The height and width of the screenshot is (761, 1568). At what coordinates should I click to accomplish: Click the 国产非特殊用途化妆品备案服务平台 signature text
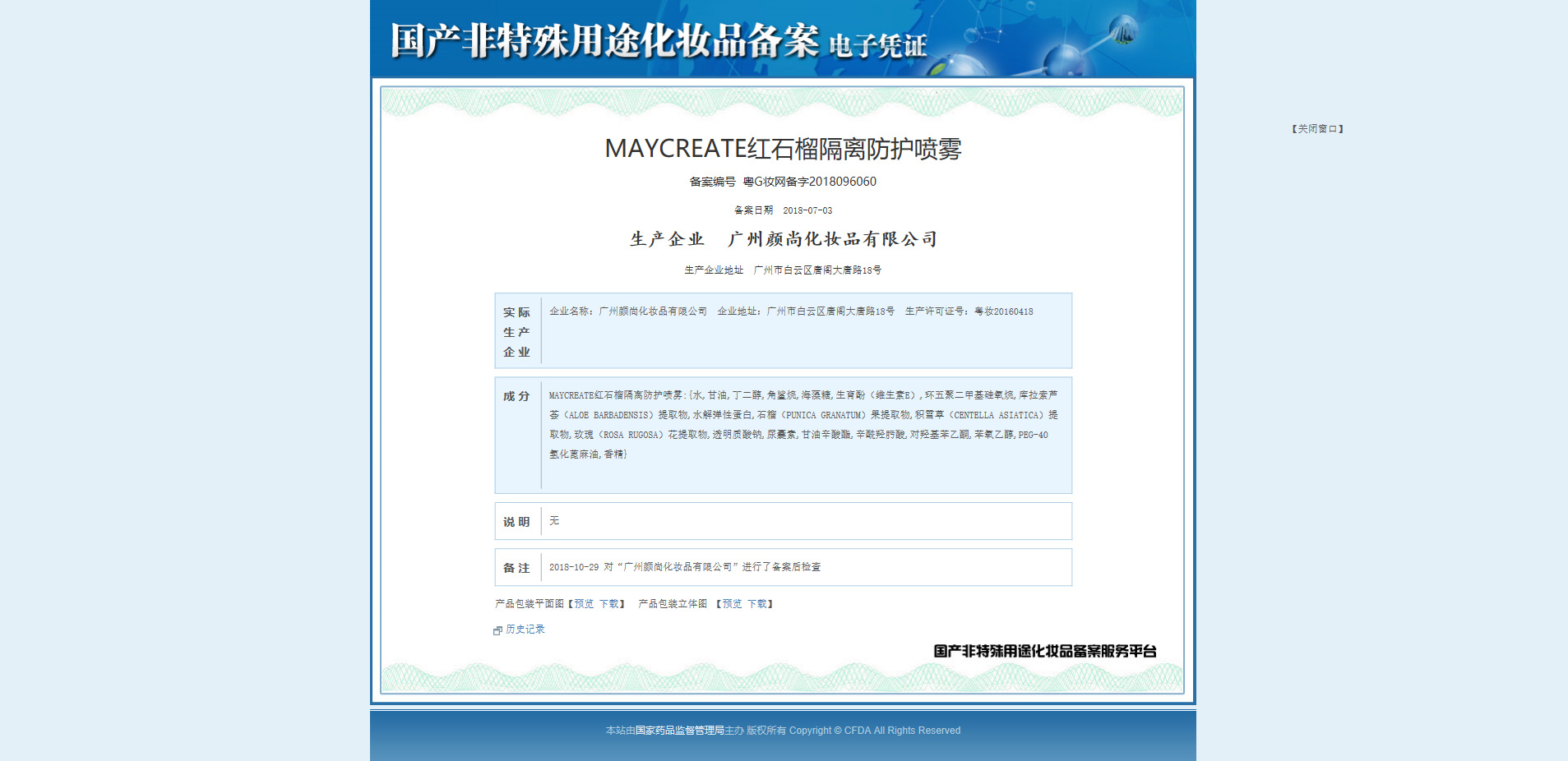1045,652
